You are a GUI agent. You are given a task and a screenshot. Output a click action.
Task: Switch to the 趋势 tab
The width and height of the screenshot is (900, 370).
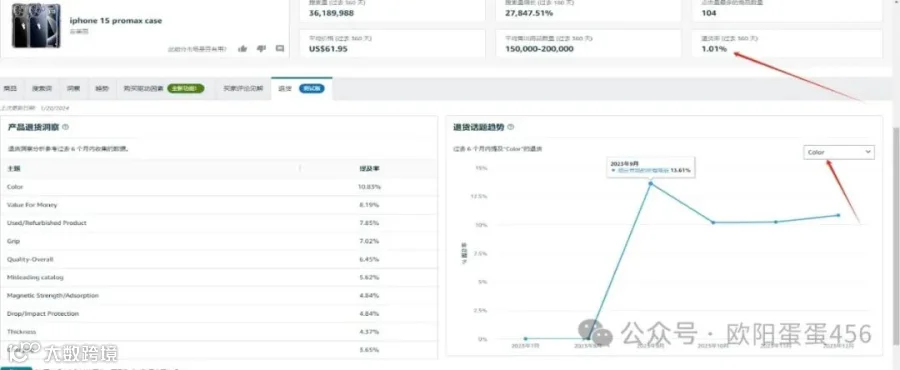coord(102,88)
